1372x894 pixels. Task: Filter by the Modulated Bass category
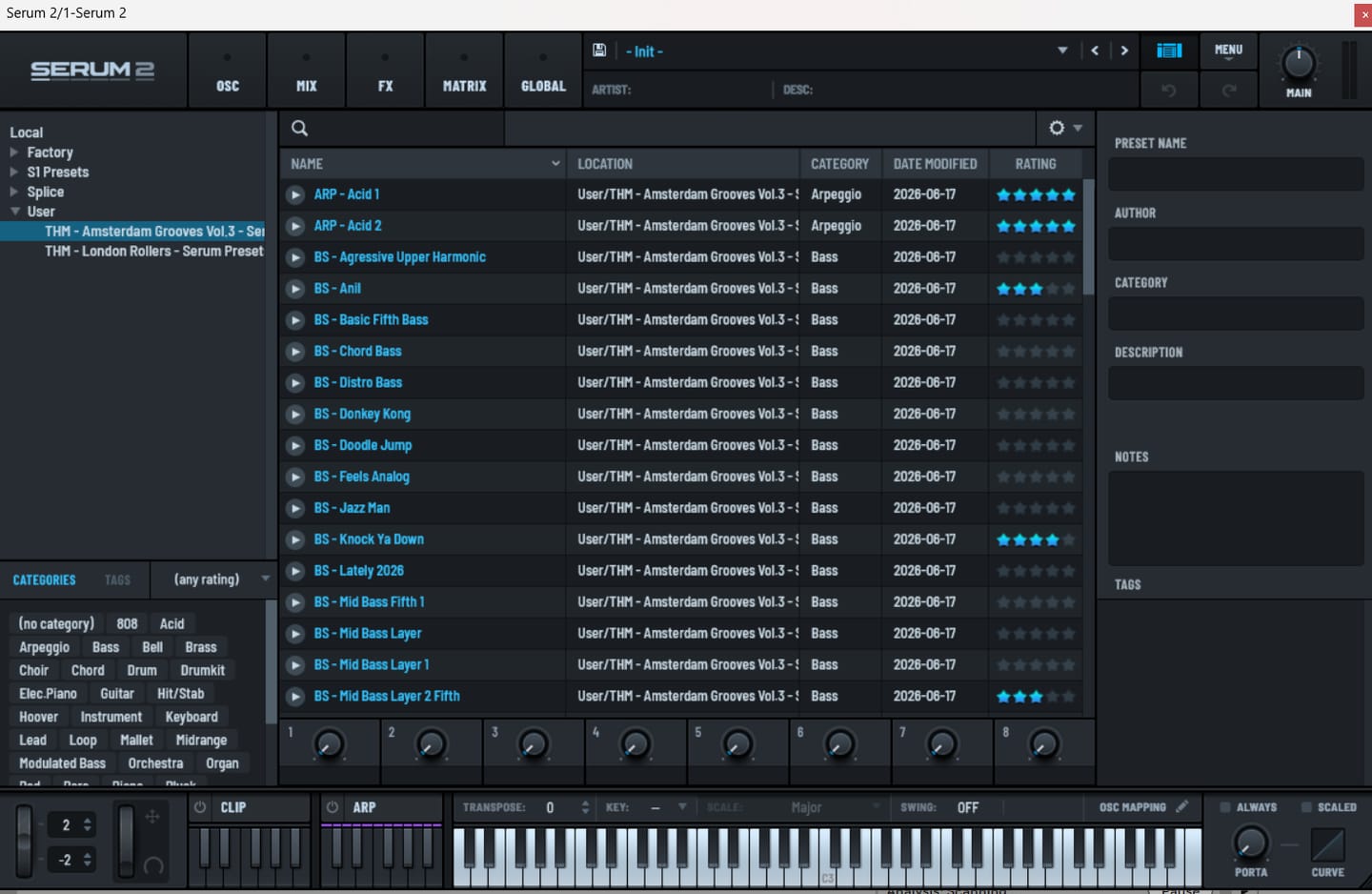point(62,763)
